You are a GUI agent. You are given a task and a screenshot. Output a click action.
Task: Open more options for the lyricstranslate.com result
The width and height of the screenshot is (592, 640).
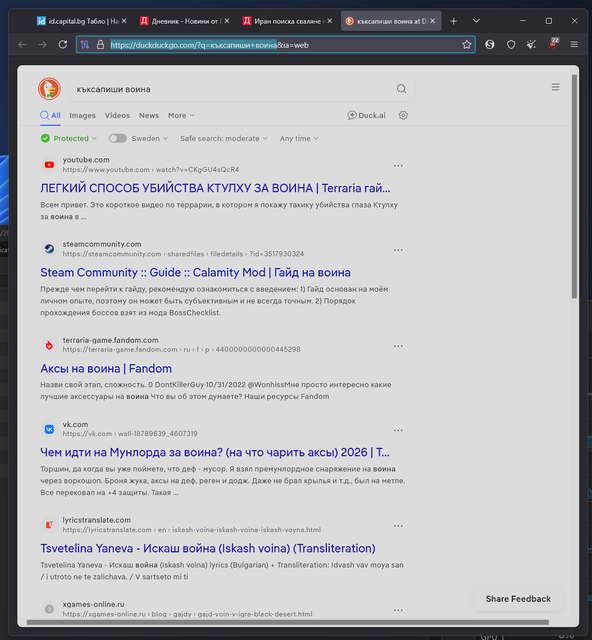[398, 526]
